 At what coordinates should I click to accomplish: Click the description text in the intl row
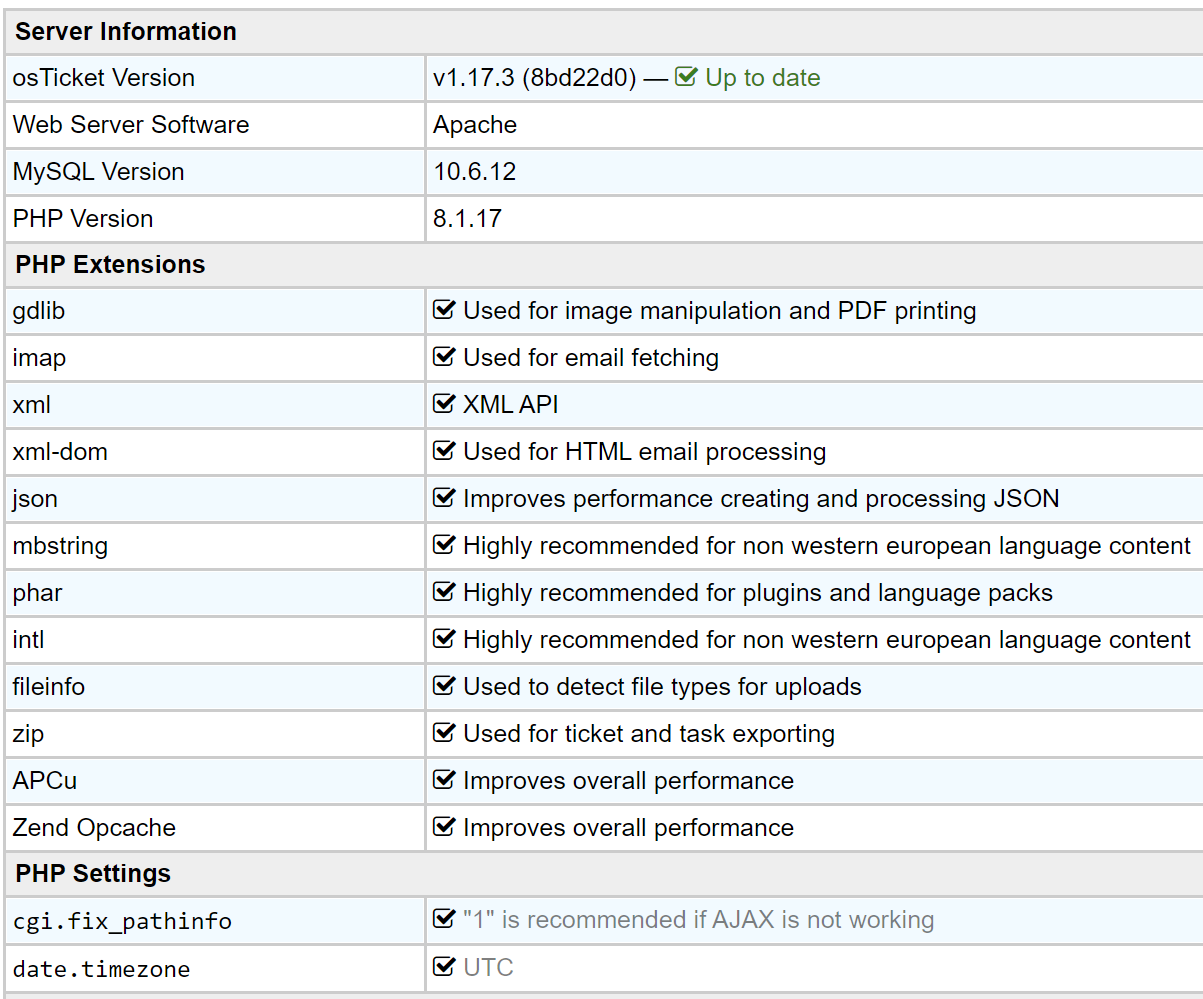[827, 640]
